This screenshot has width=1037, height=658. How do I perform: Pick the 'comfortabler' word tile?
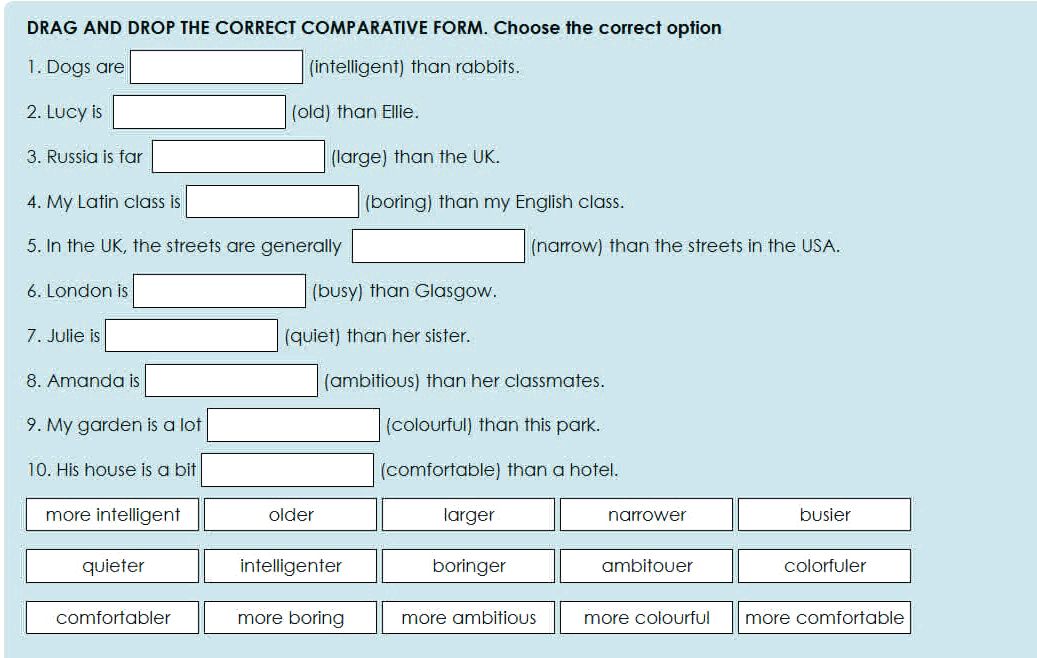(x=111, y=617)
